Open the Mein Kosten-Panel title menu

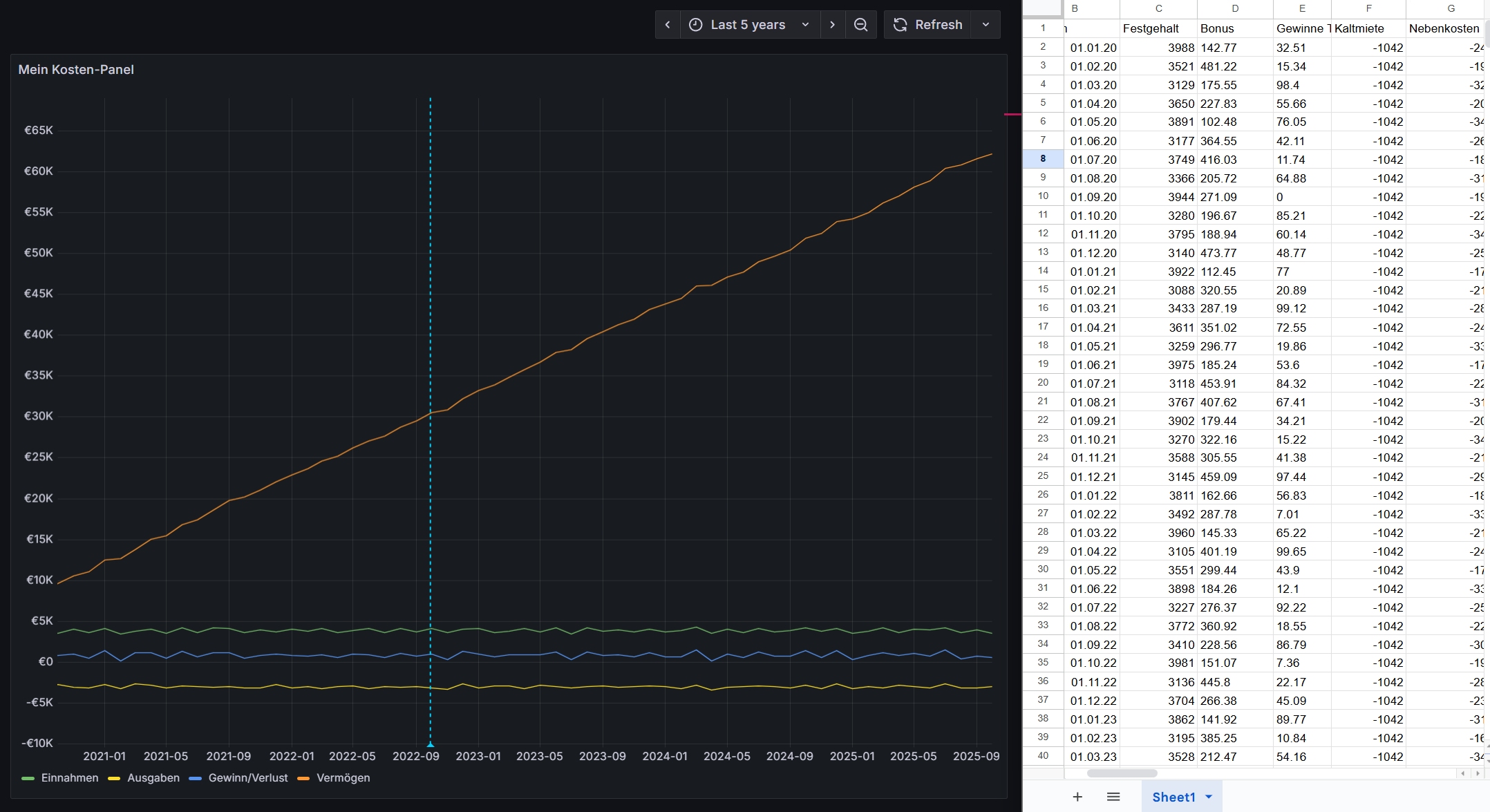tap(76, 69)
